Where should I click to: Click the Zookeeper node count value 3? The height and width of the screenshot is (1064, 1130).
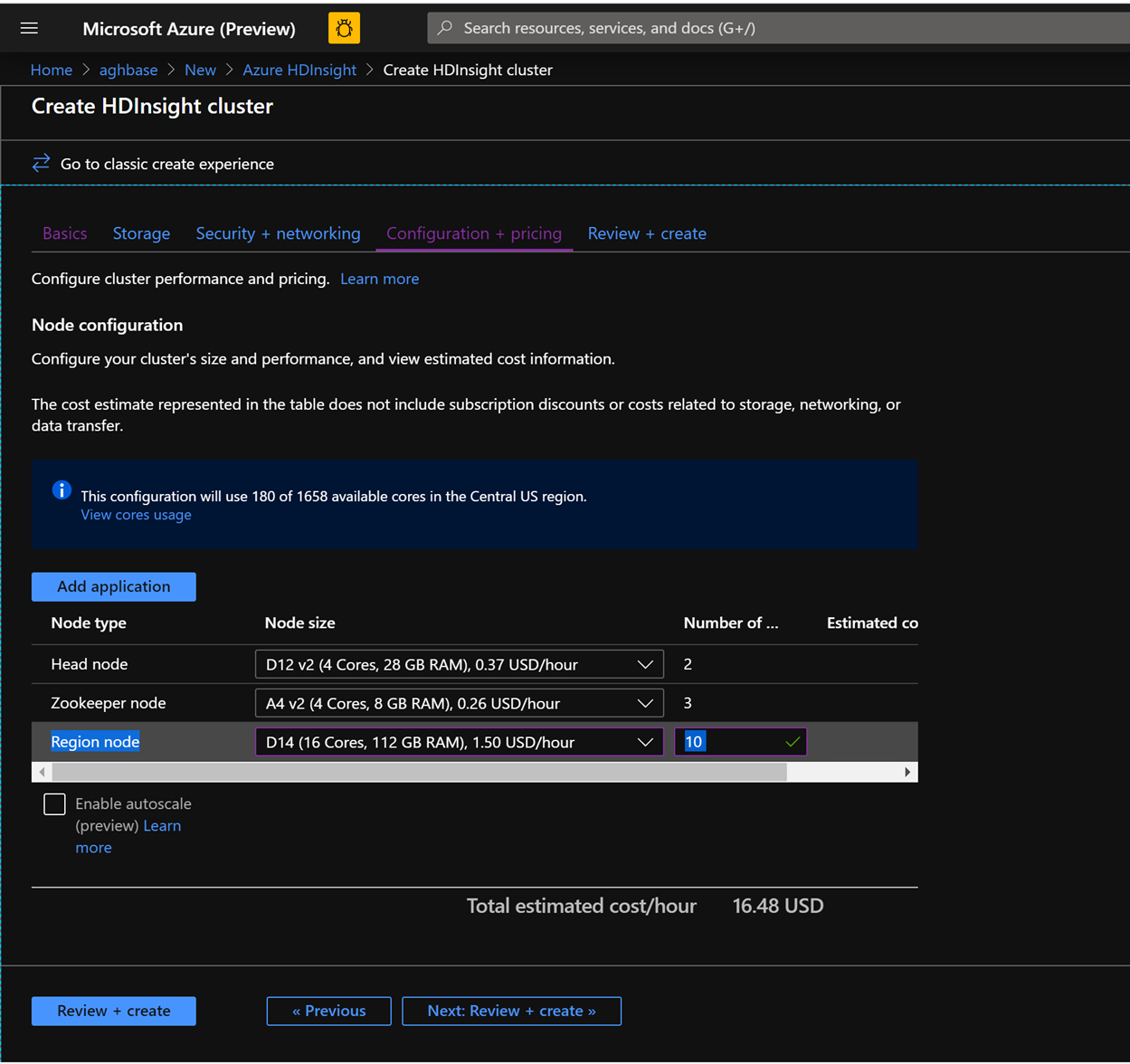coord(688,703)
